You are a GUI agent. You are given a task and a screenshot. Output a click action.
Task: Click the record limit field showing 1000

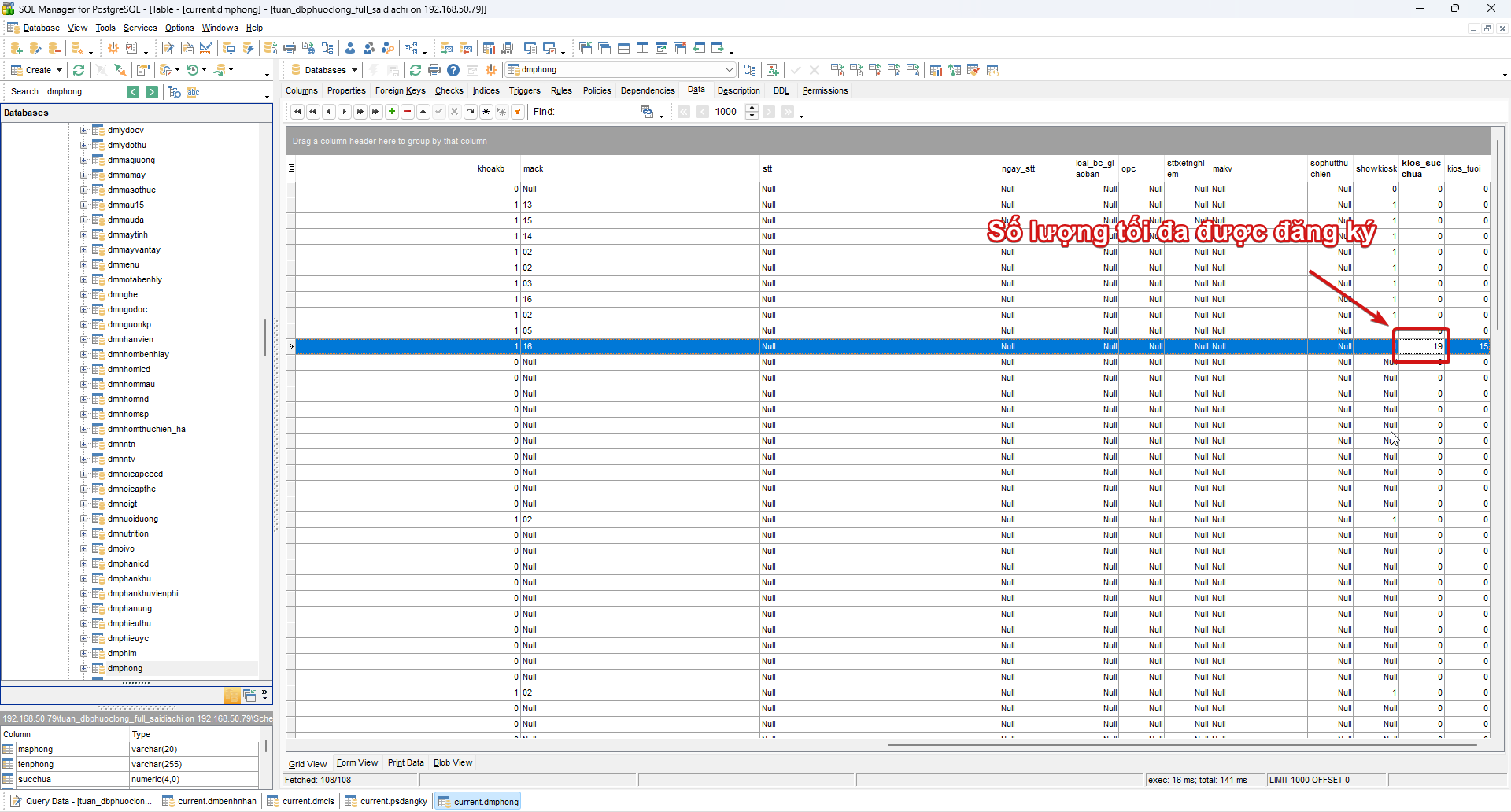click(x=728, y=112)
